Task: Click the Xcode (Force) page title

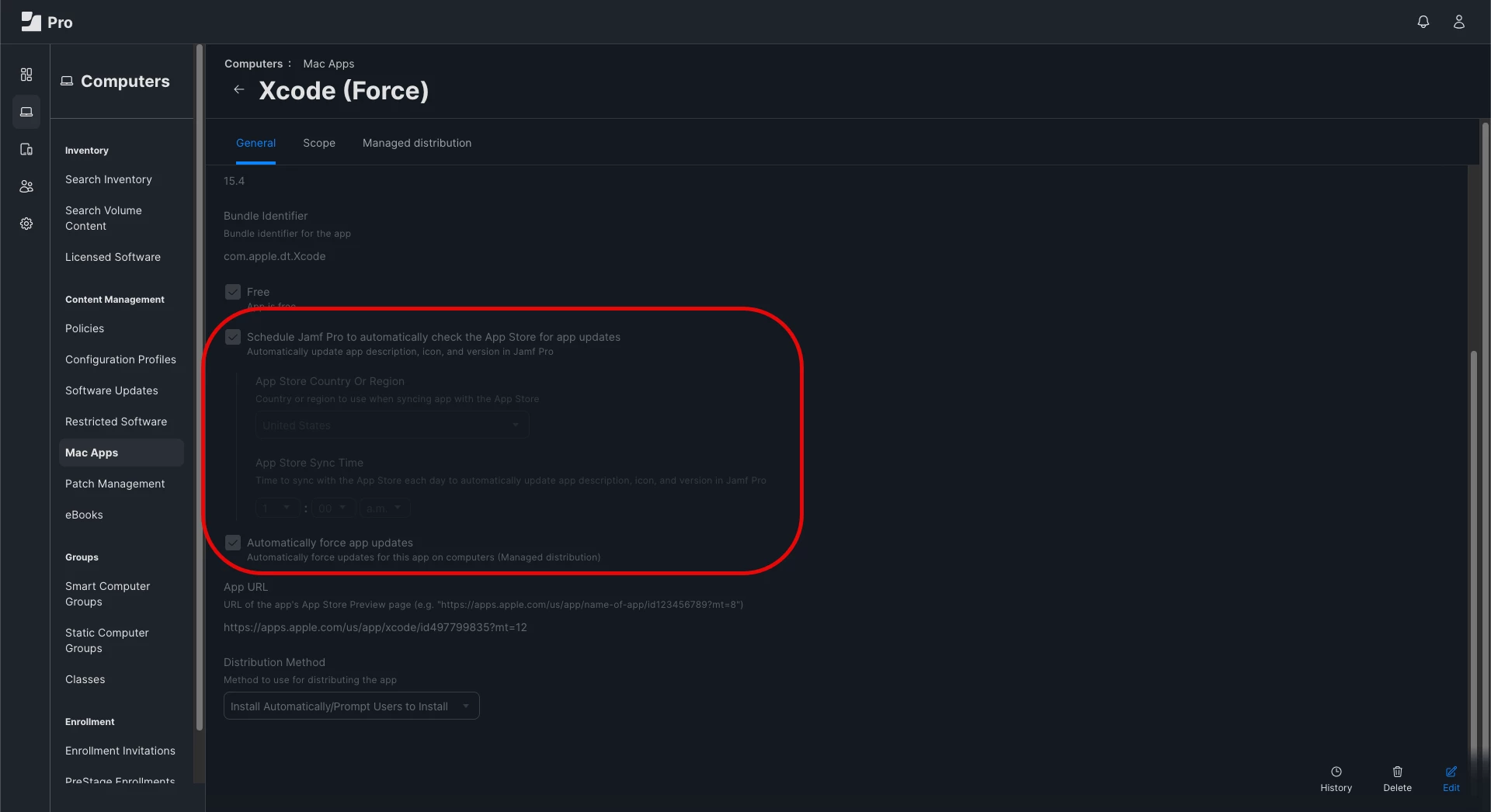Action: pyautogui.click(x=343, y=90)
